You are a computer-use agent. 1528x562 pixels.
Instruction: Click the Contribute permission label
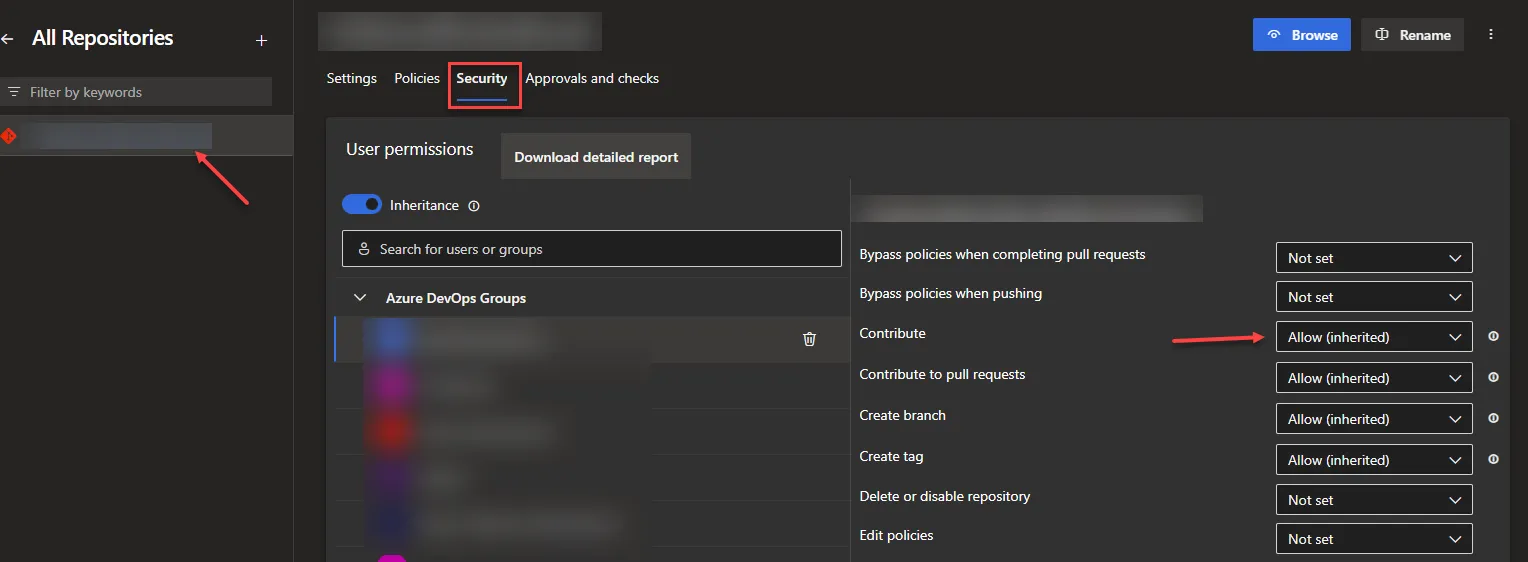[893, 333]
